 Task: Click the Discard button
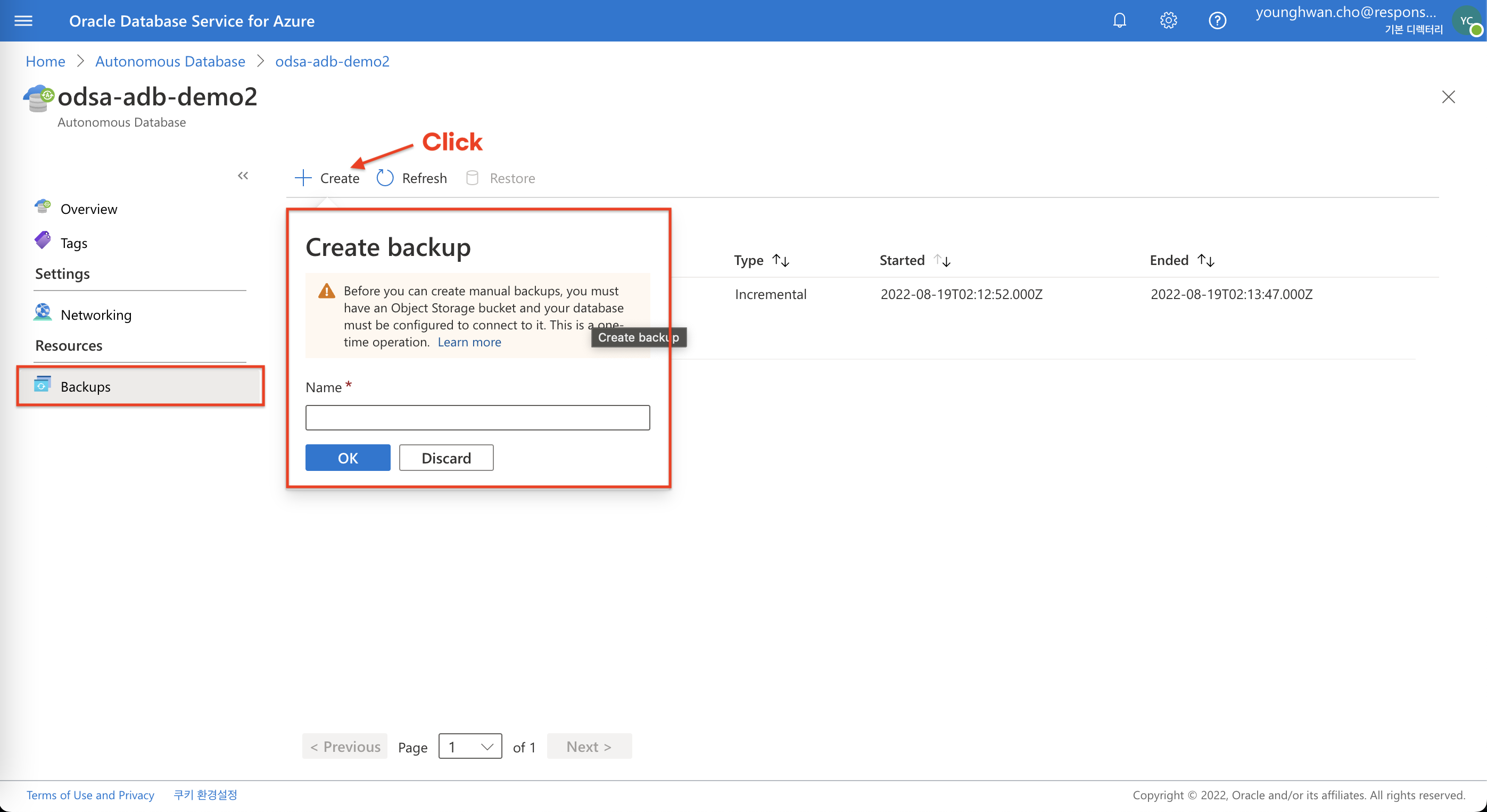(446, 458)
